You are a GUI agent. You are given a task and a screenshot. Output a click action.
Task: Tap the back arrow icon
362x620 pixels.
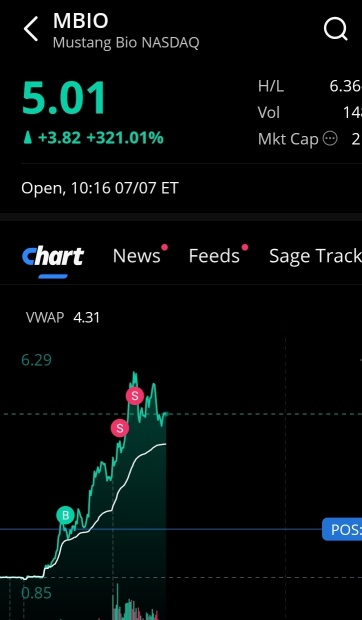(x=31, y=29)
